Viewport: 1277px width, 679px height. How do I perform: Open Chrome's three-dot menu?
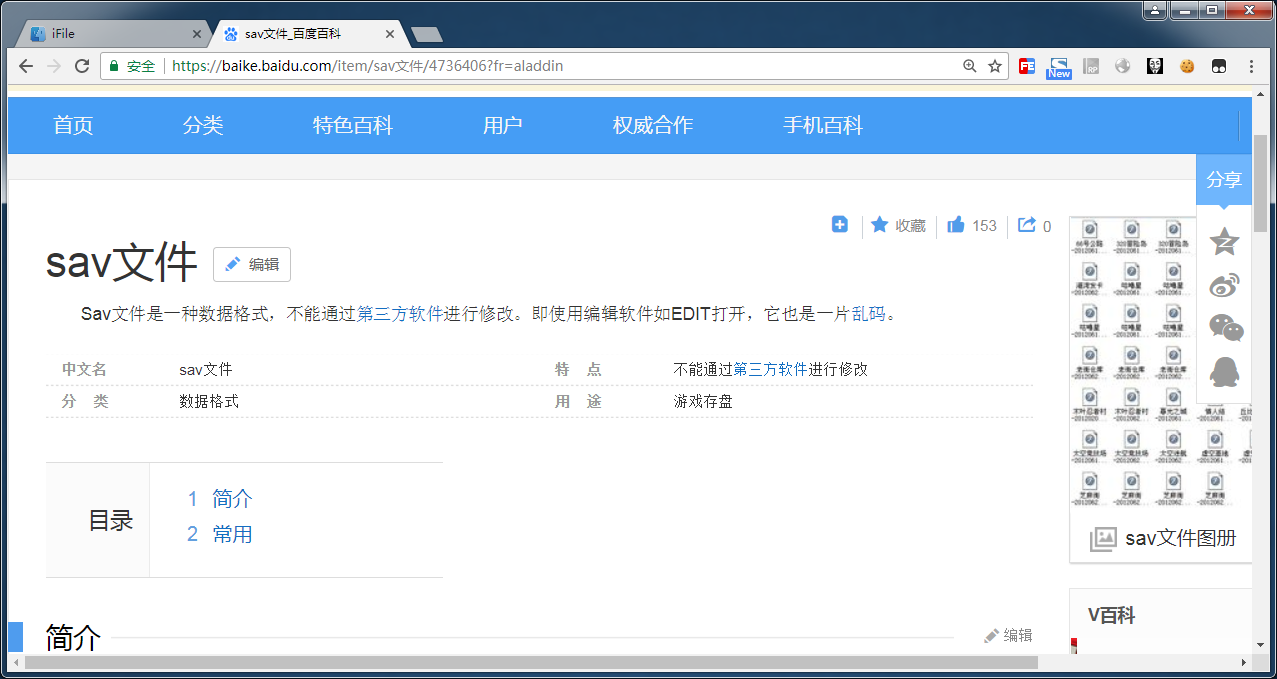pos(1251,66)
